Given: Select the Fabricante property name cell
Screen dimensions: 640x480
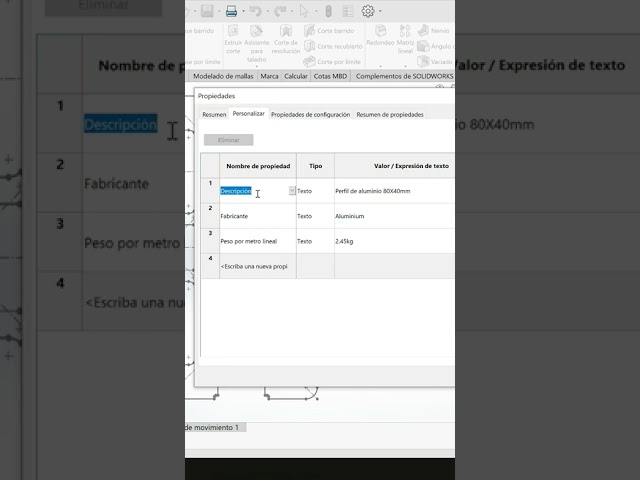Looking at the screenshot, I should pyautogui.click(x=258, y=216).
